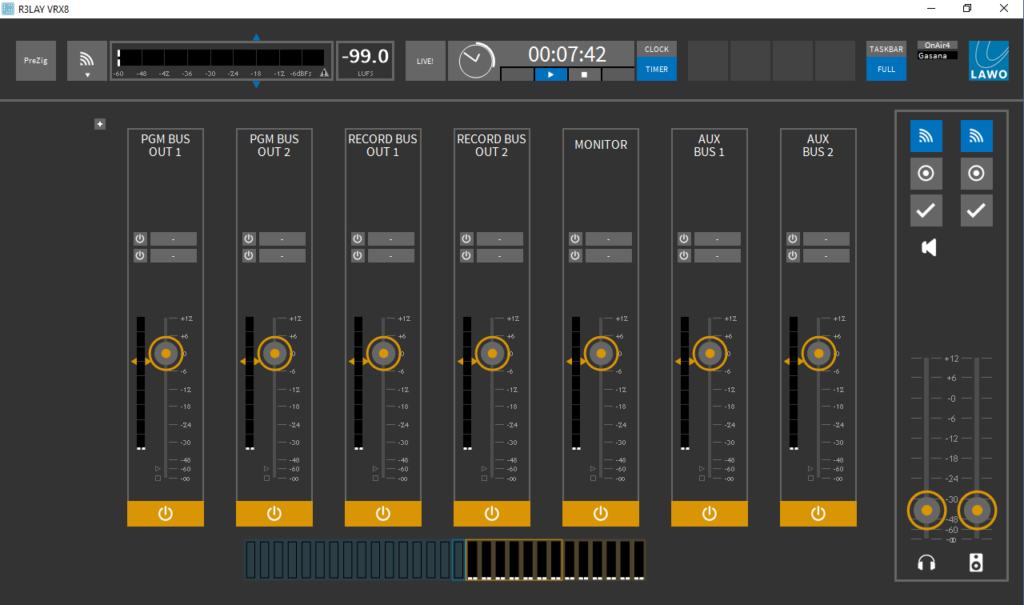Open the stream source dropdown beside PreZig

pos(86,61)
